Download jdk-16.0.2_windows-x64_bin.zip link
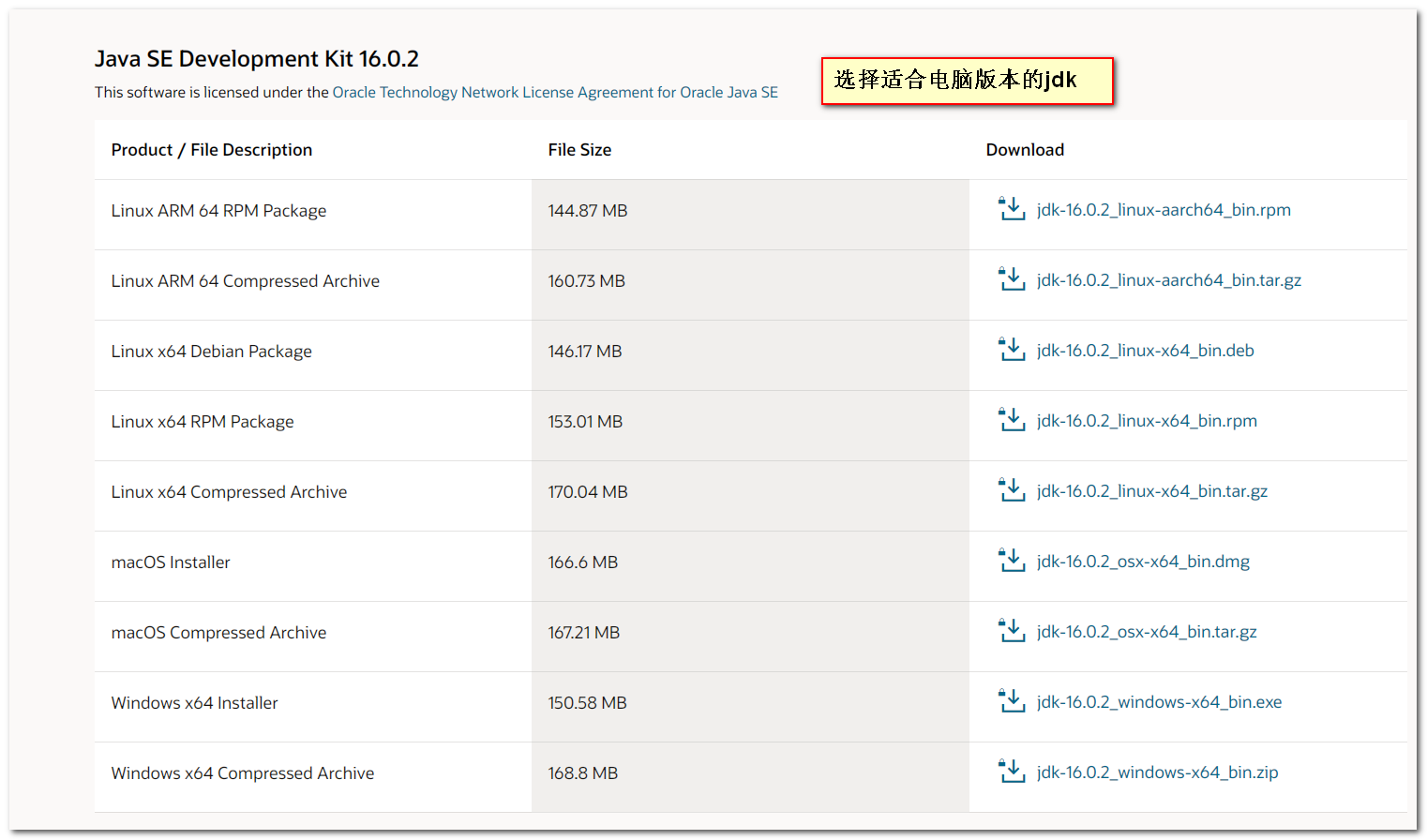 pos(1157,772)
